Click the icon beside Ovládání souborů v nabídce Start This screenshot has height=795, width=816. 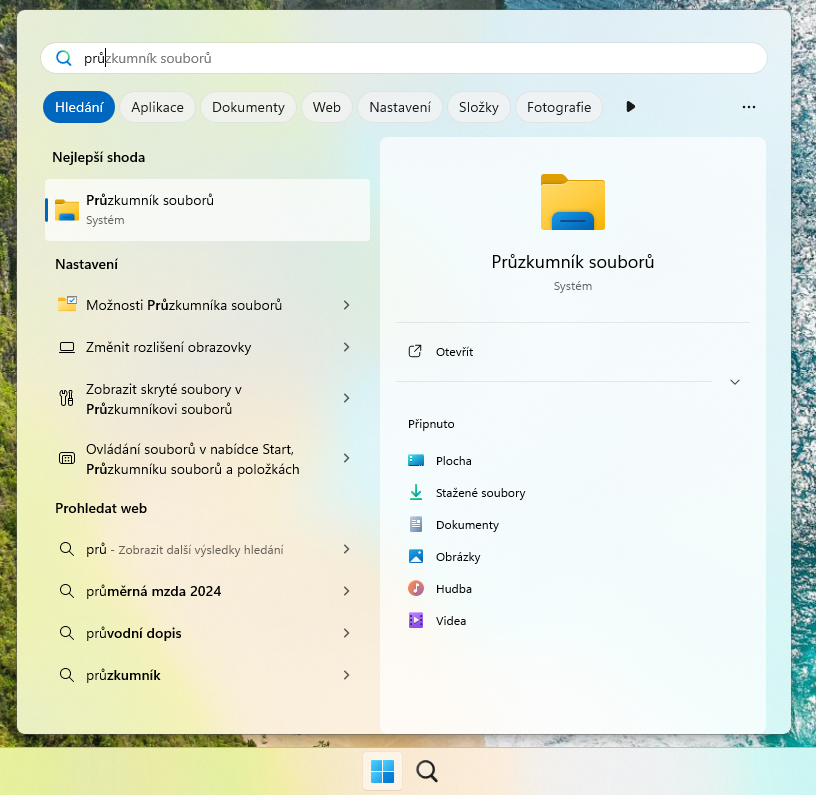pos(67,458)
